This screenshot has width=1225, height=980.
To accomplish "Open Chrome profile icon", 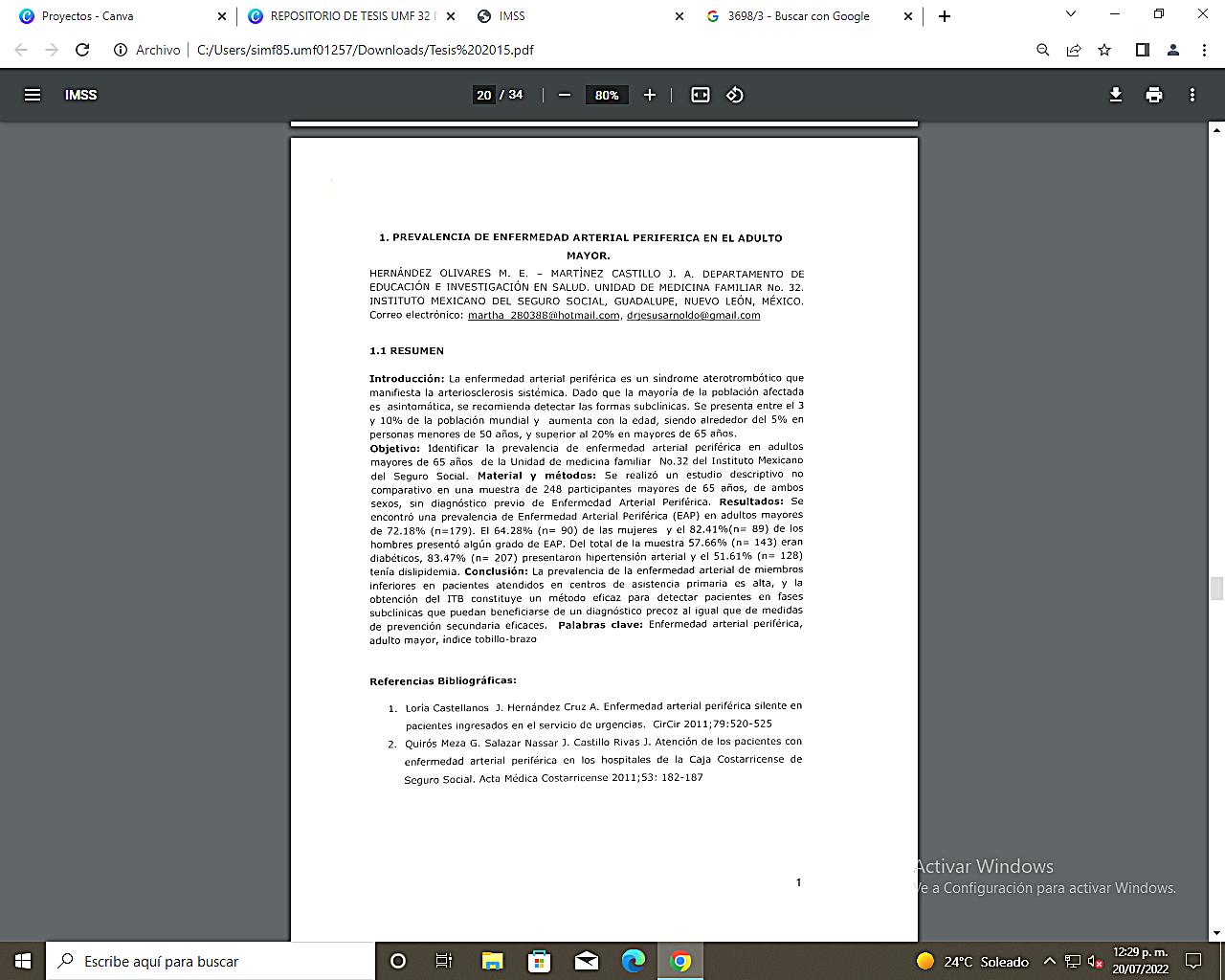I will pyautogui.click(x=1173, y=50).
